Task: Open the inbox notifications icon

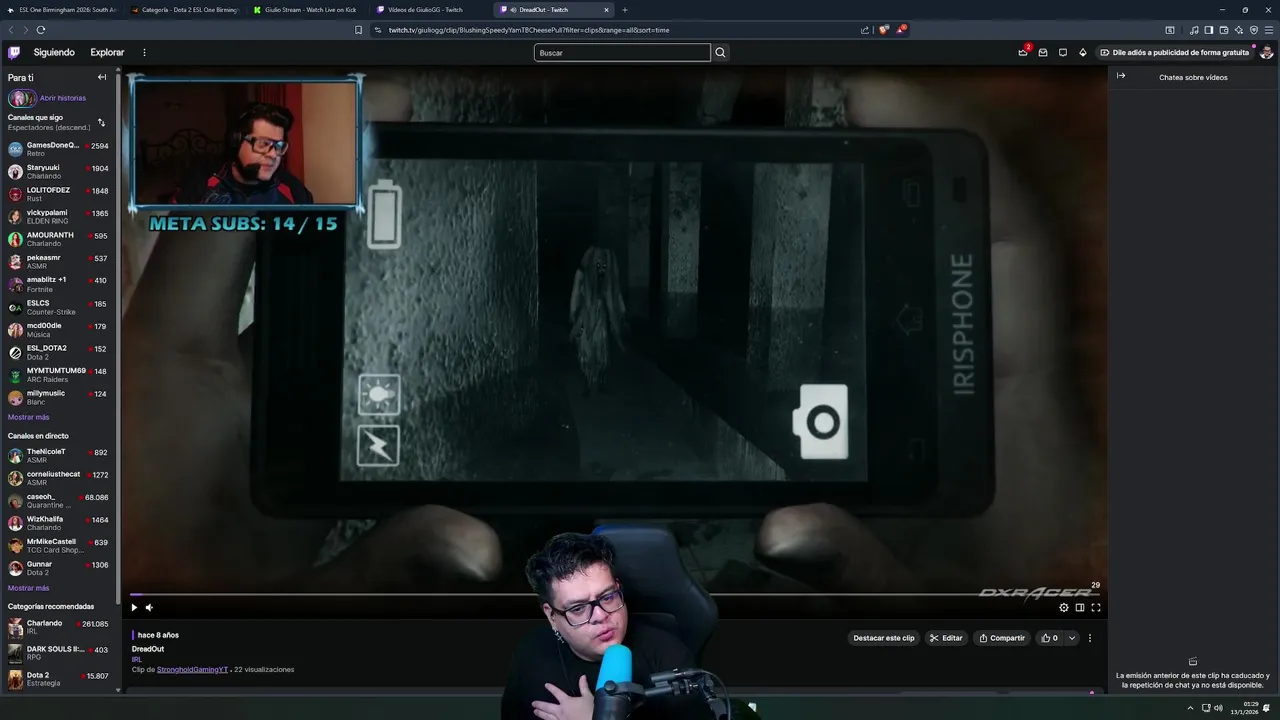Action: pyautogui.click(x=1043, y=52)
